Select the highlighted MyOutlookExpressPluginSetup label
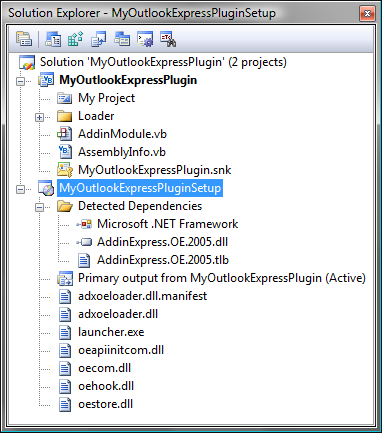 point(140,188)
